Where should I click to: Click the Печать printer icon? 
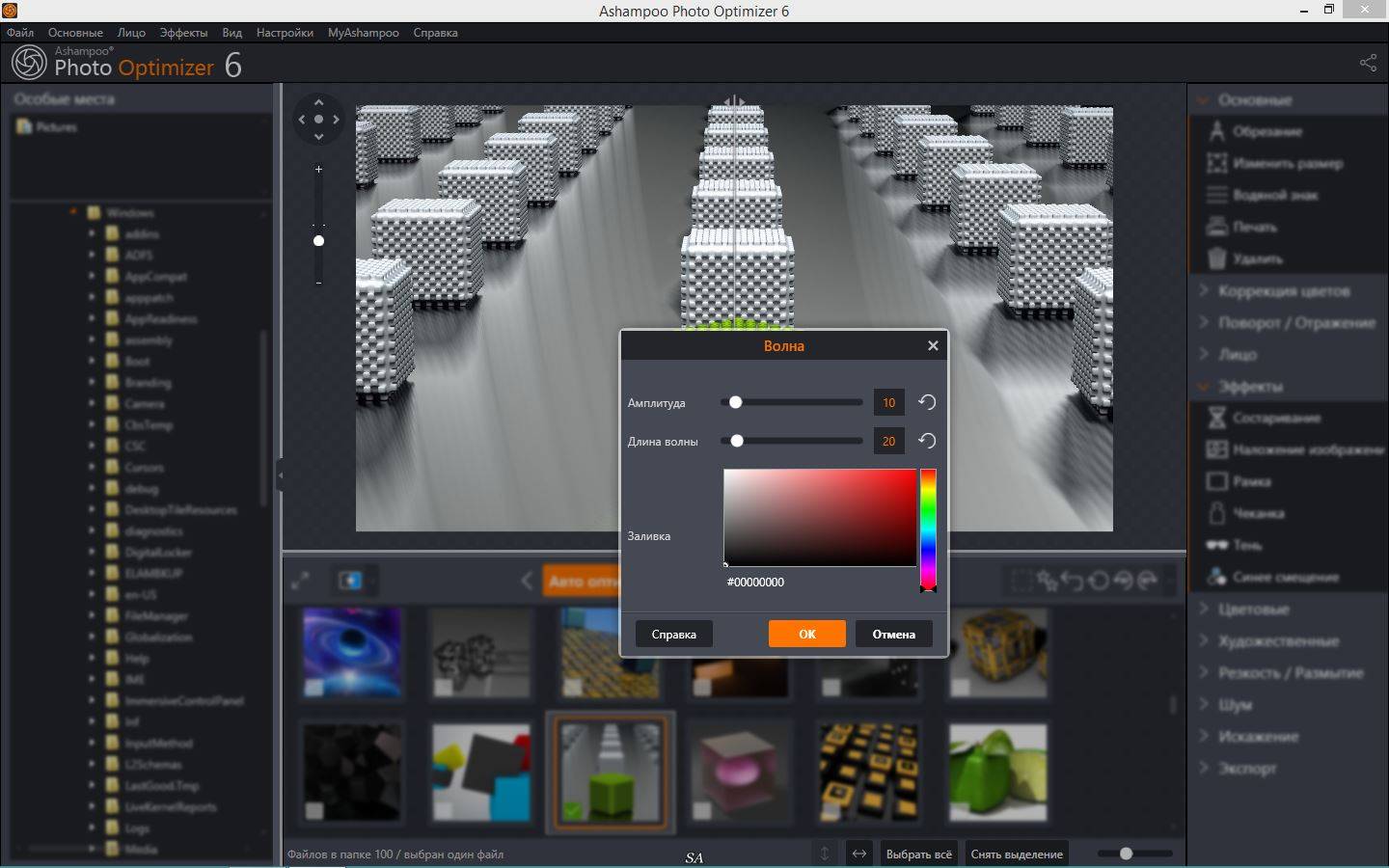click(1217, 227)
